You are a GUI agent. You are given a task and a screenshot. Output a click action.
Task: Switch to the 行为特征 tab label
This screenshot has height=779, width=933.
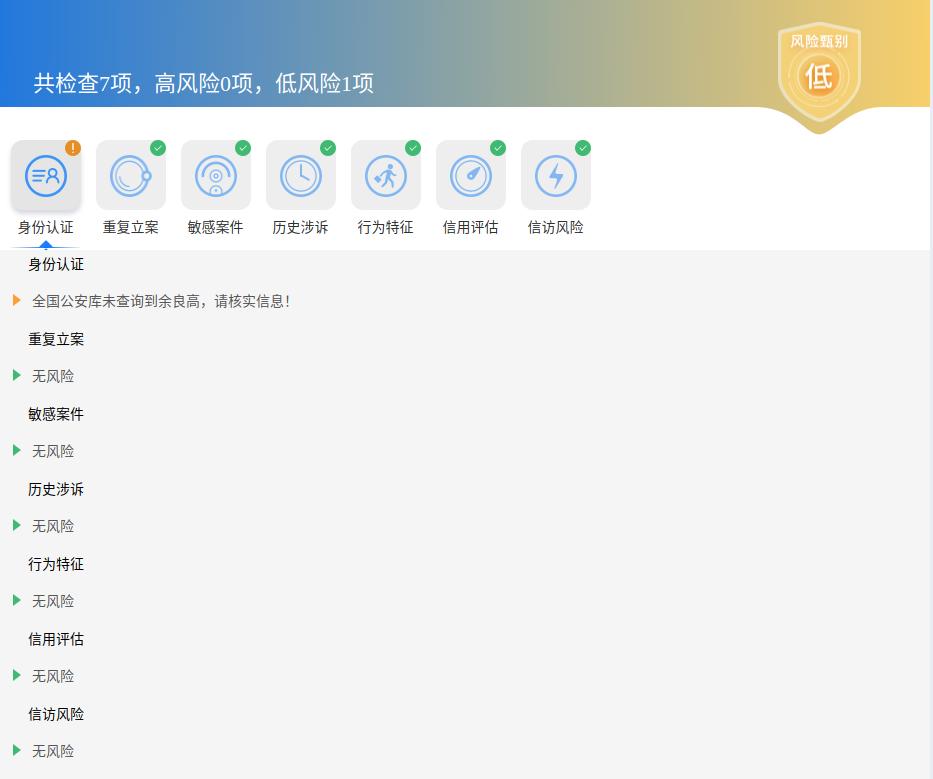(x=386, y=227)
